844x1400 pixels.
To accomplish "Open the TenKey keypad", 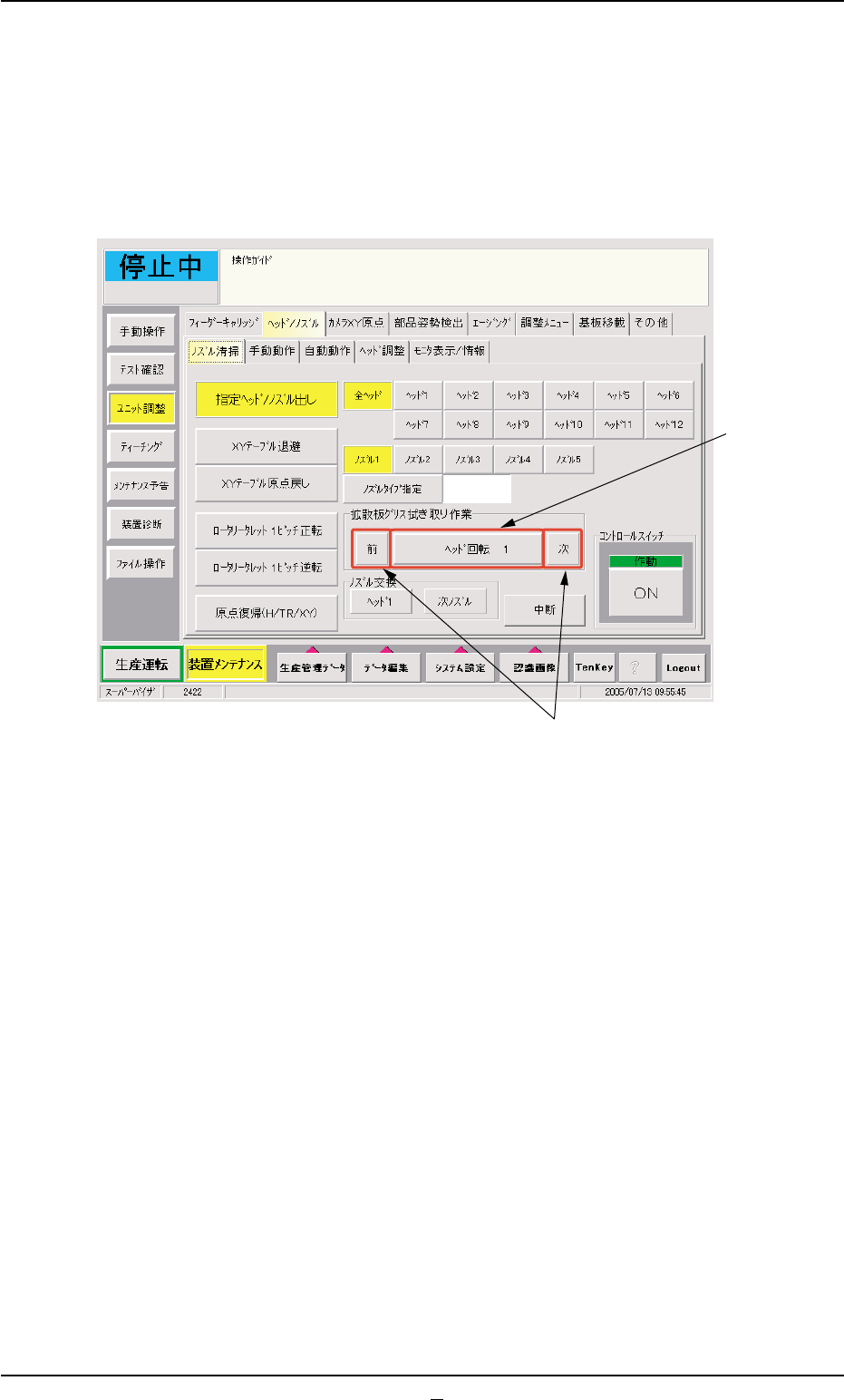I will tap(594, 667).
